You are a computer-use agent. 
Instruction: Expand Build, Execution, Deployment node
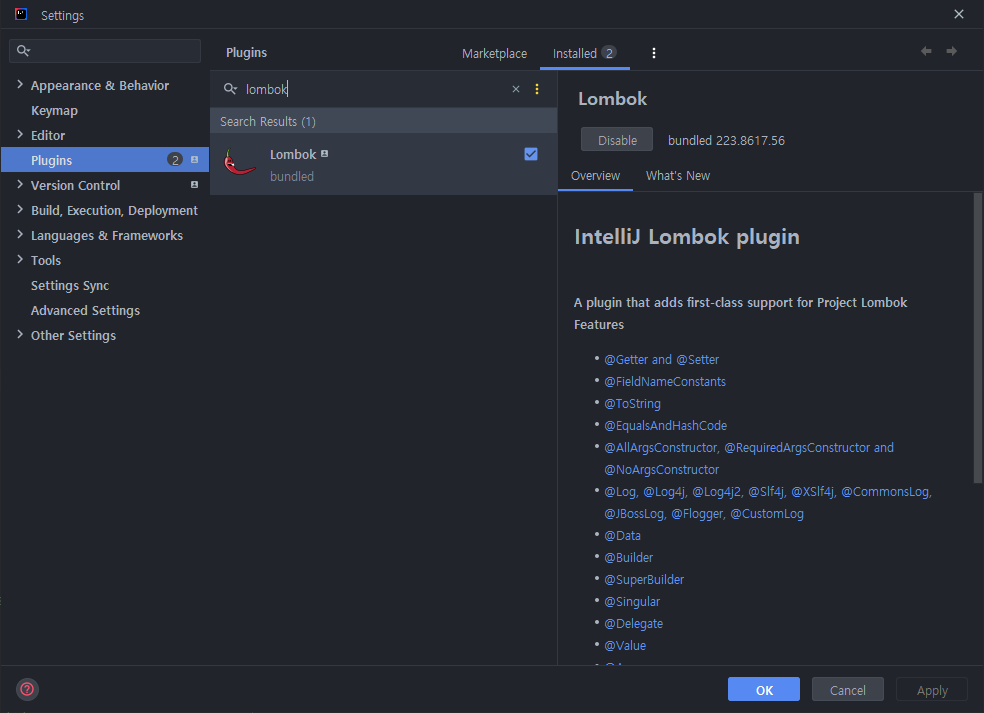coord(19,210)
